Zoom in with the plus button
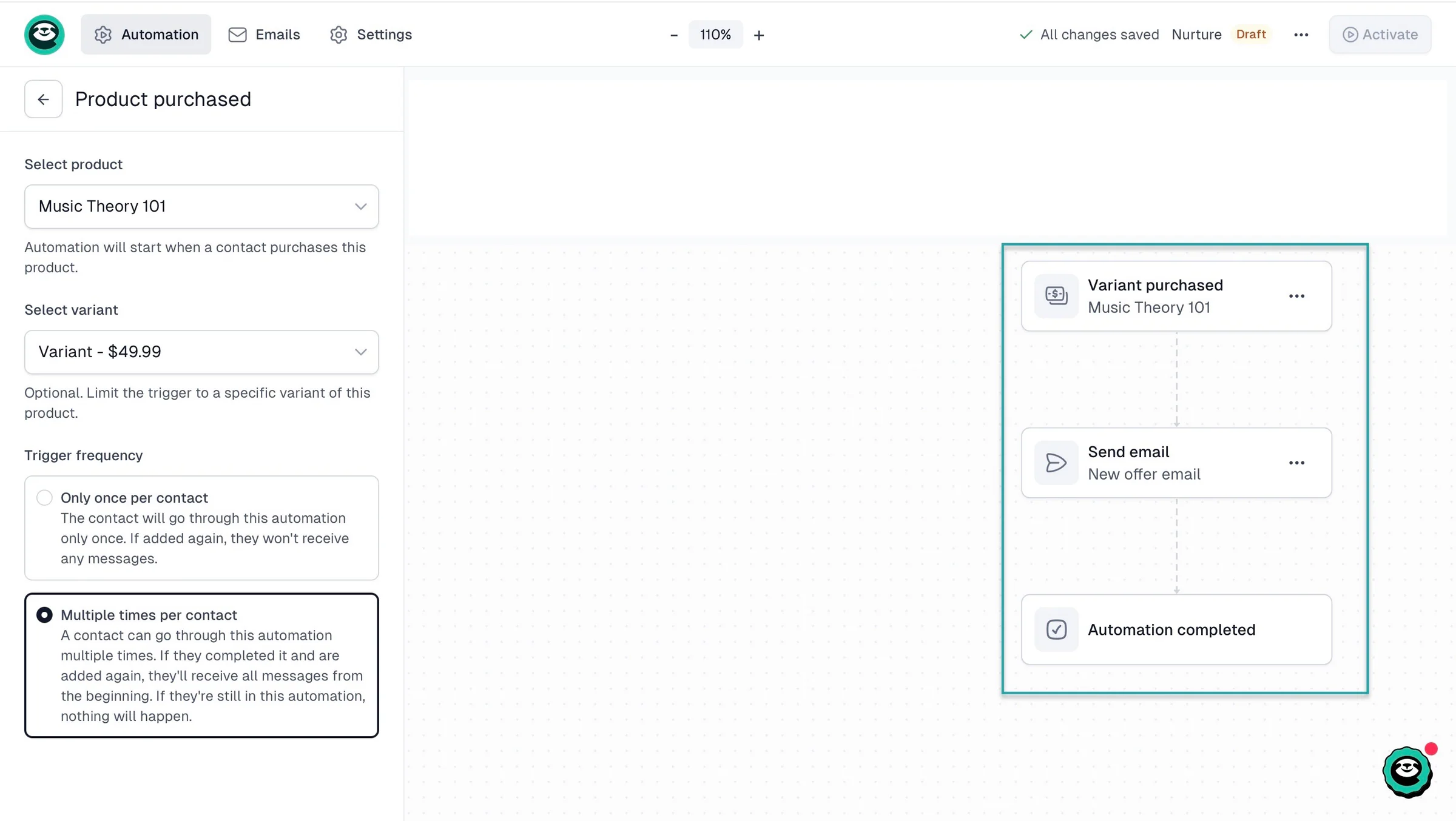The image size is (1456, 821). point(759,35)
